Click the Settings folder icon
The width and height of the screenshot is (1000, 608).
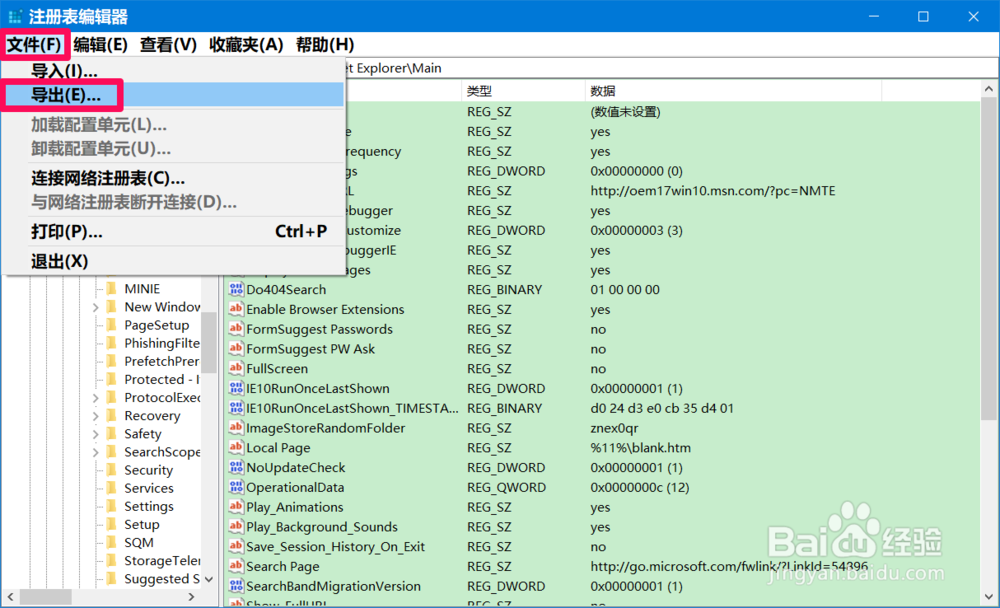tap(111, 506)
